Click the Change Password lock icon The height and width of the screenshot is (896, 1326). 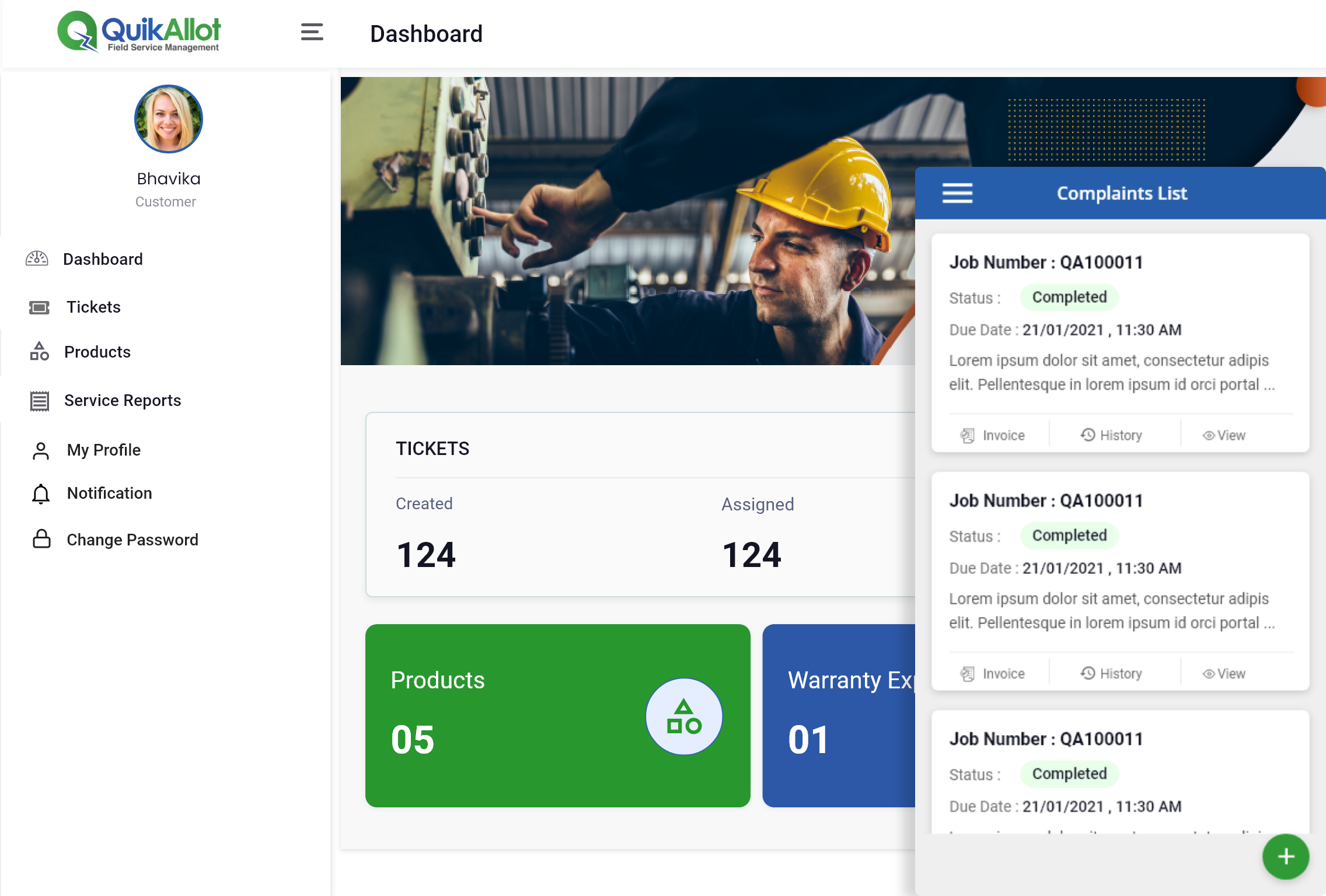tap(41, 539)
